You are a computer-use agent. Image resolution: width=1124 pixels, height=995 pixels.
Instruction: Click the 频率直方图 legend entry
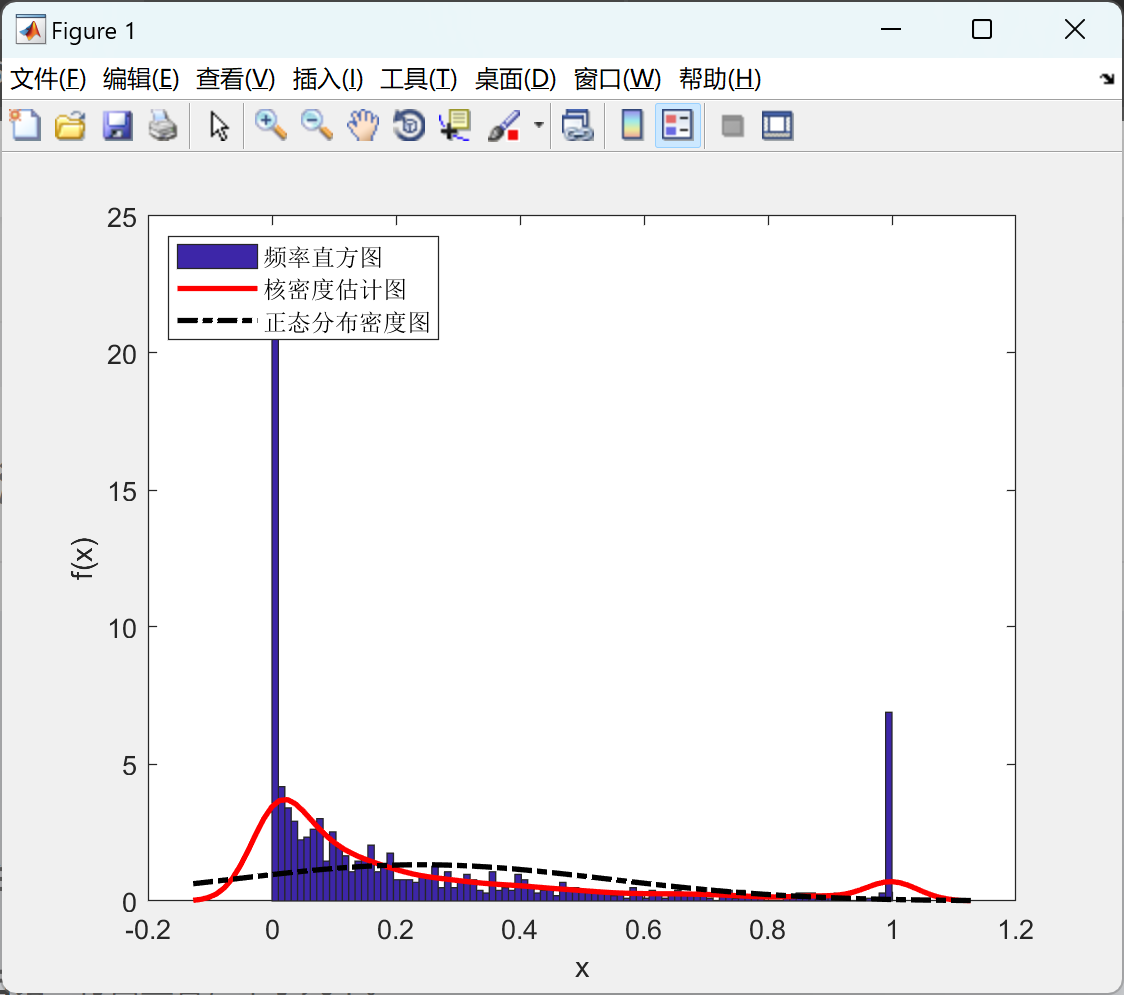coord(323,257)
